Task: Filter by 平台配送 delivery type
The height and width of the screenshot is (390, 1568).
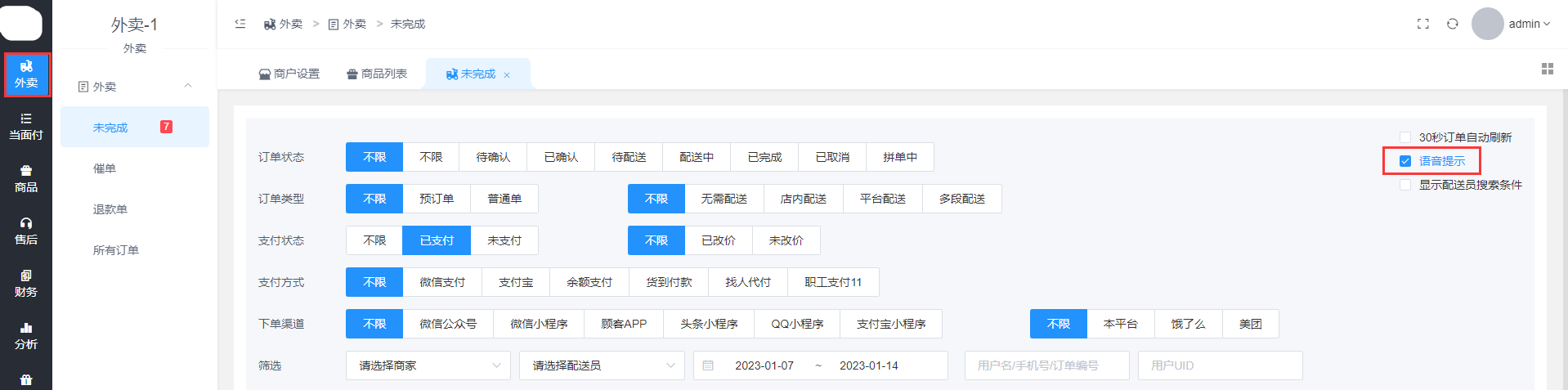Action: (883, 199)
